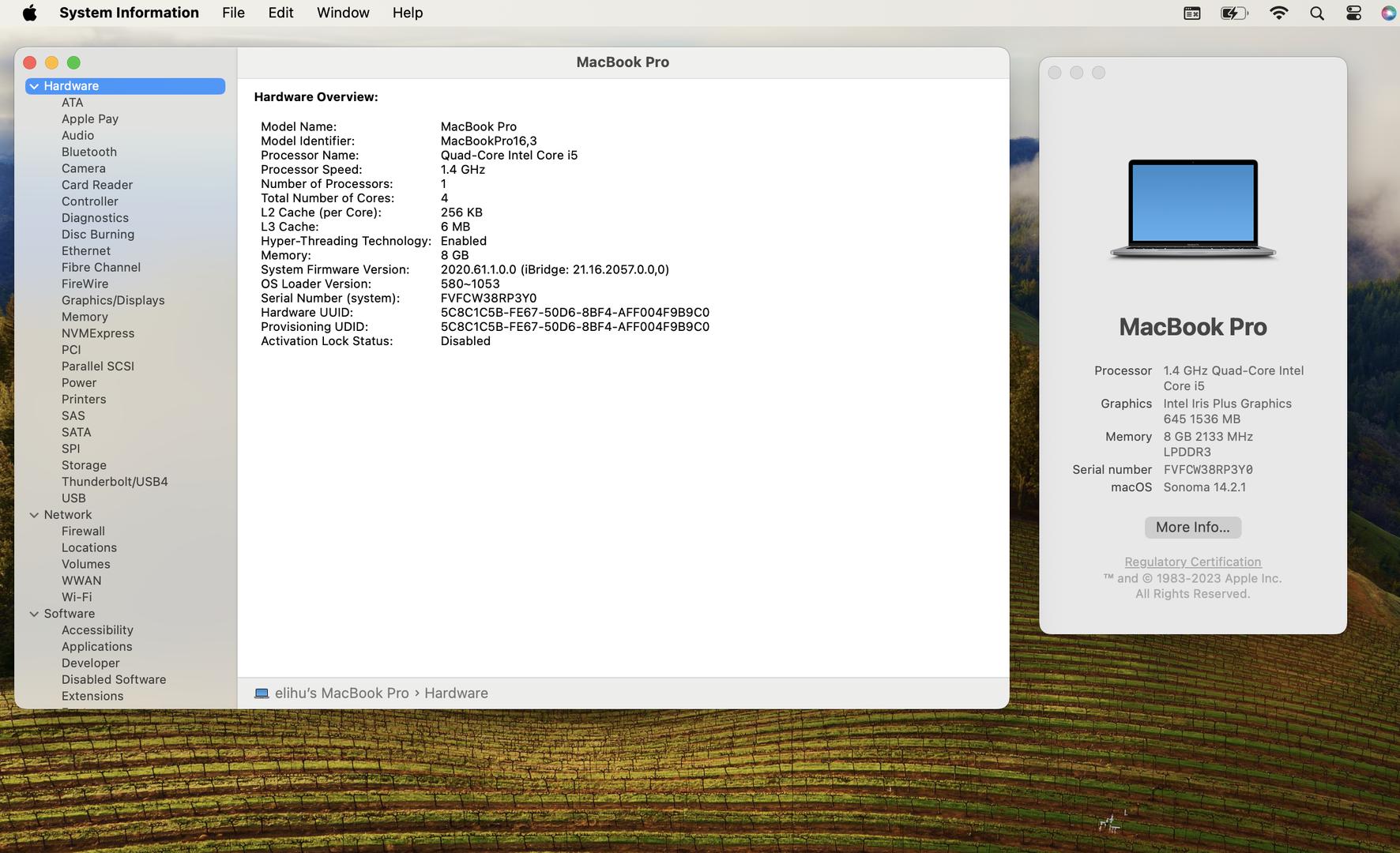Select USB in the sidebar
This screenshot has width=1400, height=853.
(73, 498)
